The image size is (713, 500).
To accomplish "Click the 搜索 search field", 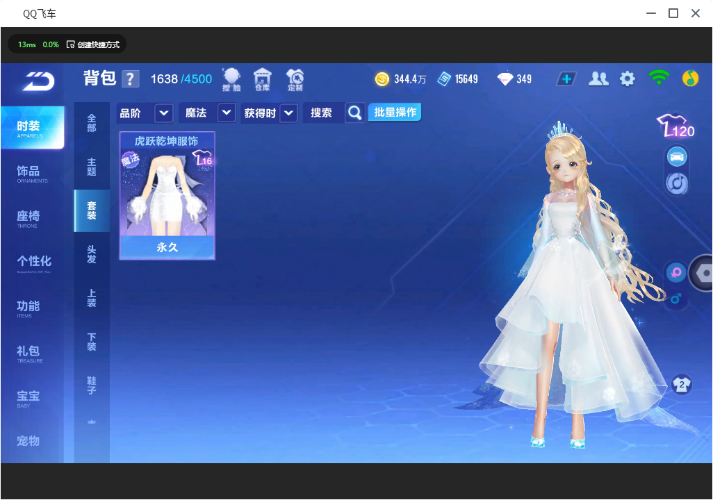I will [x=324, y=113].
